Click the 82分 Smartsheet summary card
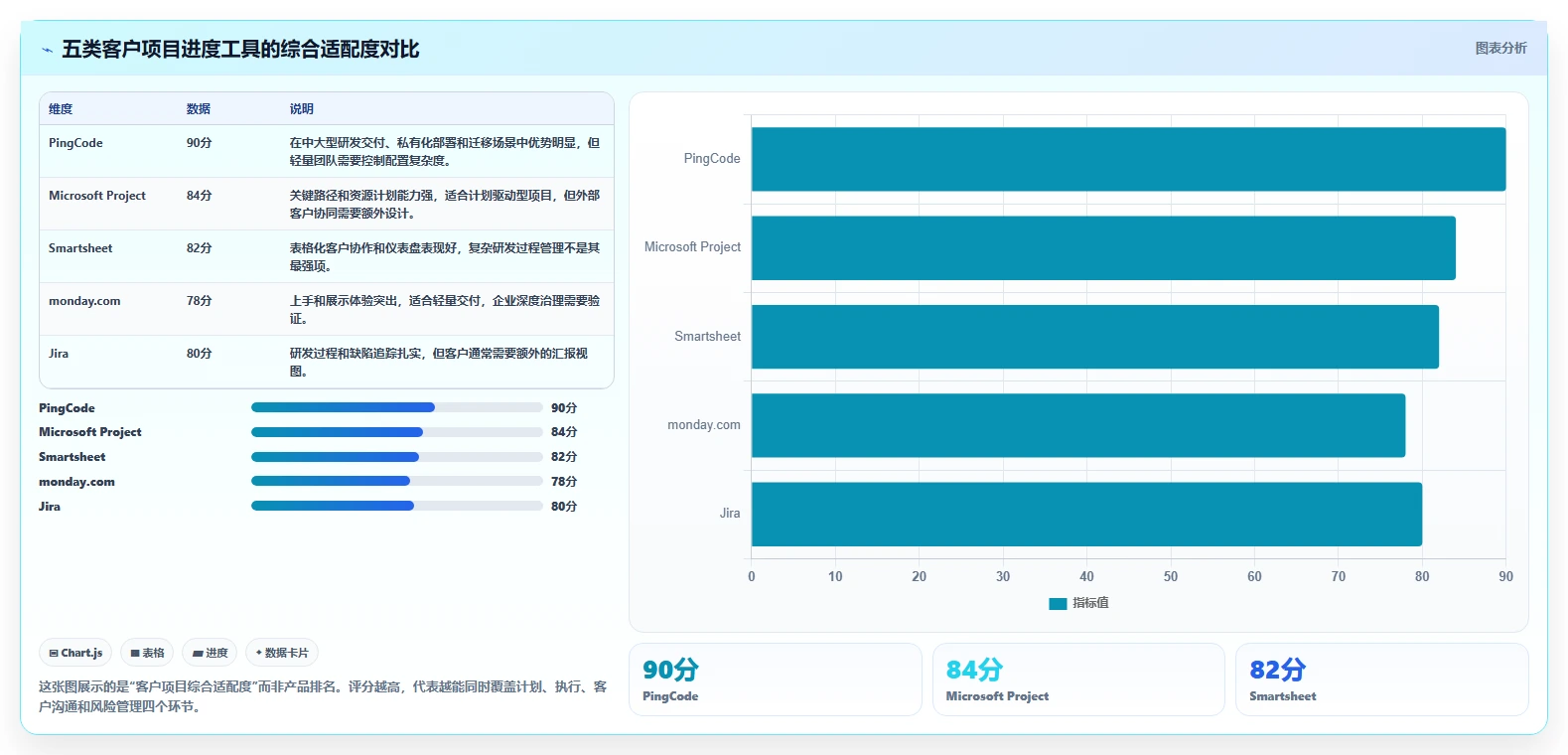 1381,679
